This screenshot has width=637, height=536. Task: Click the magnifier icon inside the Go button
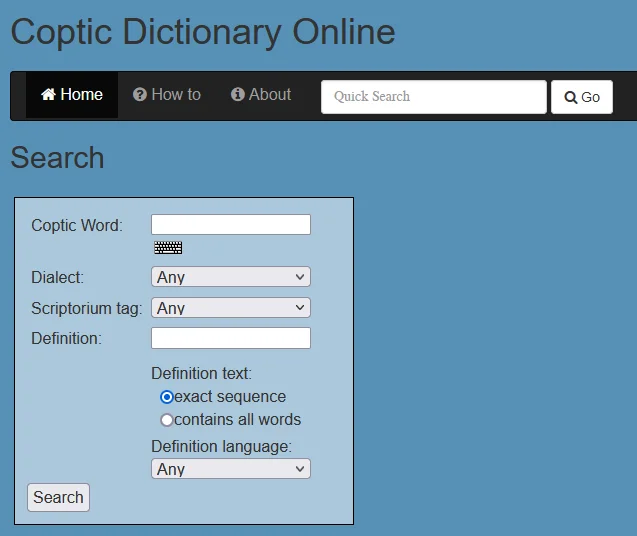571,98
